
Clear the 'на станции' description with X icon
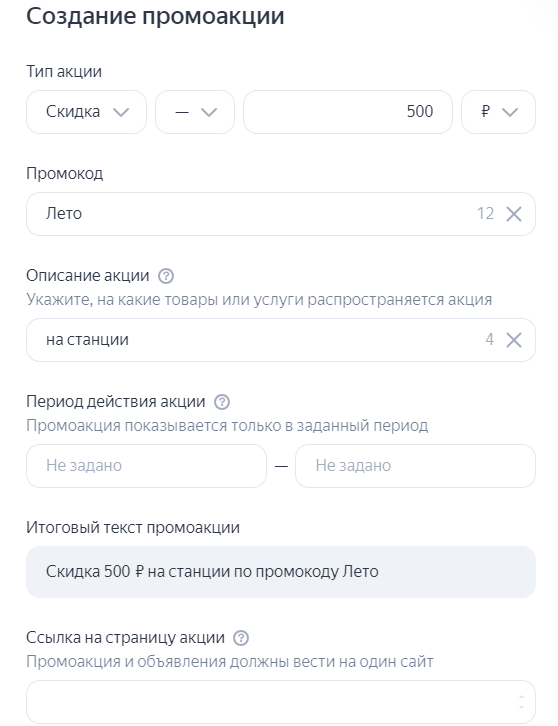pos(514,340)
